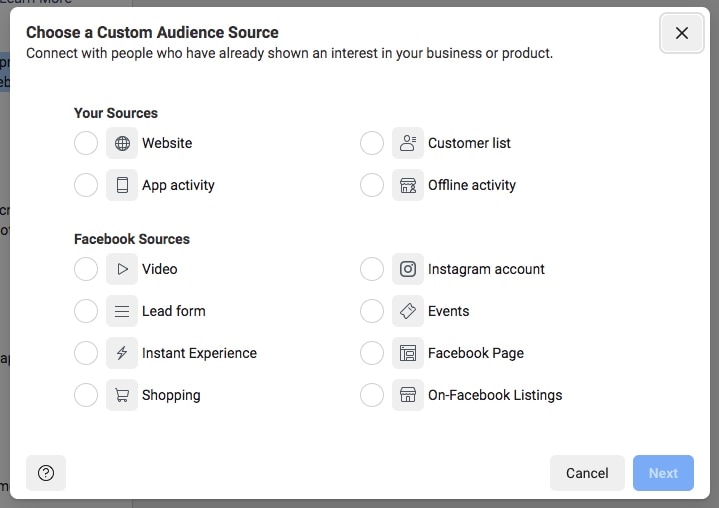
Task: Select the Website radio button
Action: (x=86, y=143)
